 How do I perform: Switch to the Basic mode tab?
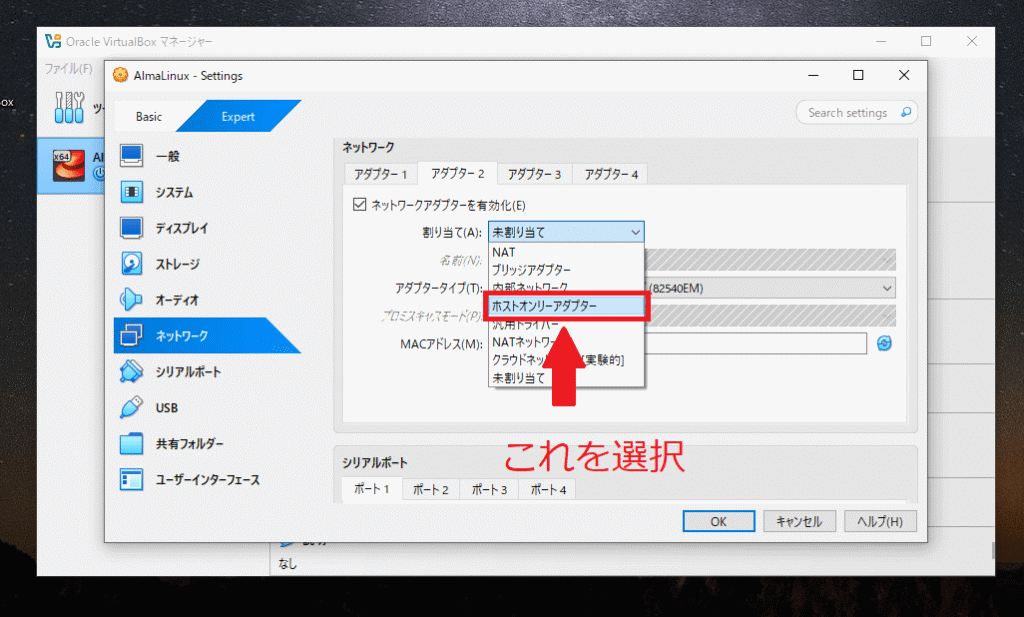149,116
